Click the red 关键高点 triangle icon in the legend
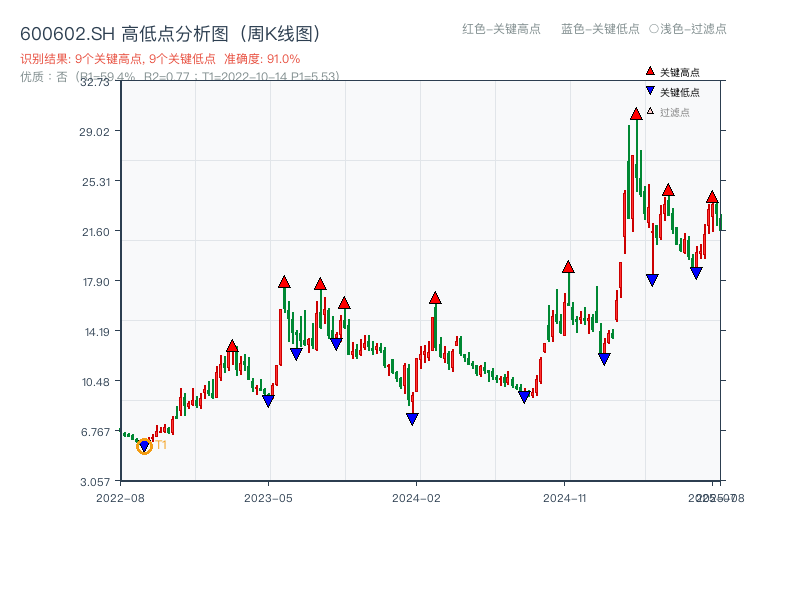 click(x=648, y=70)
